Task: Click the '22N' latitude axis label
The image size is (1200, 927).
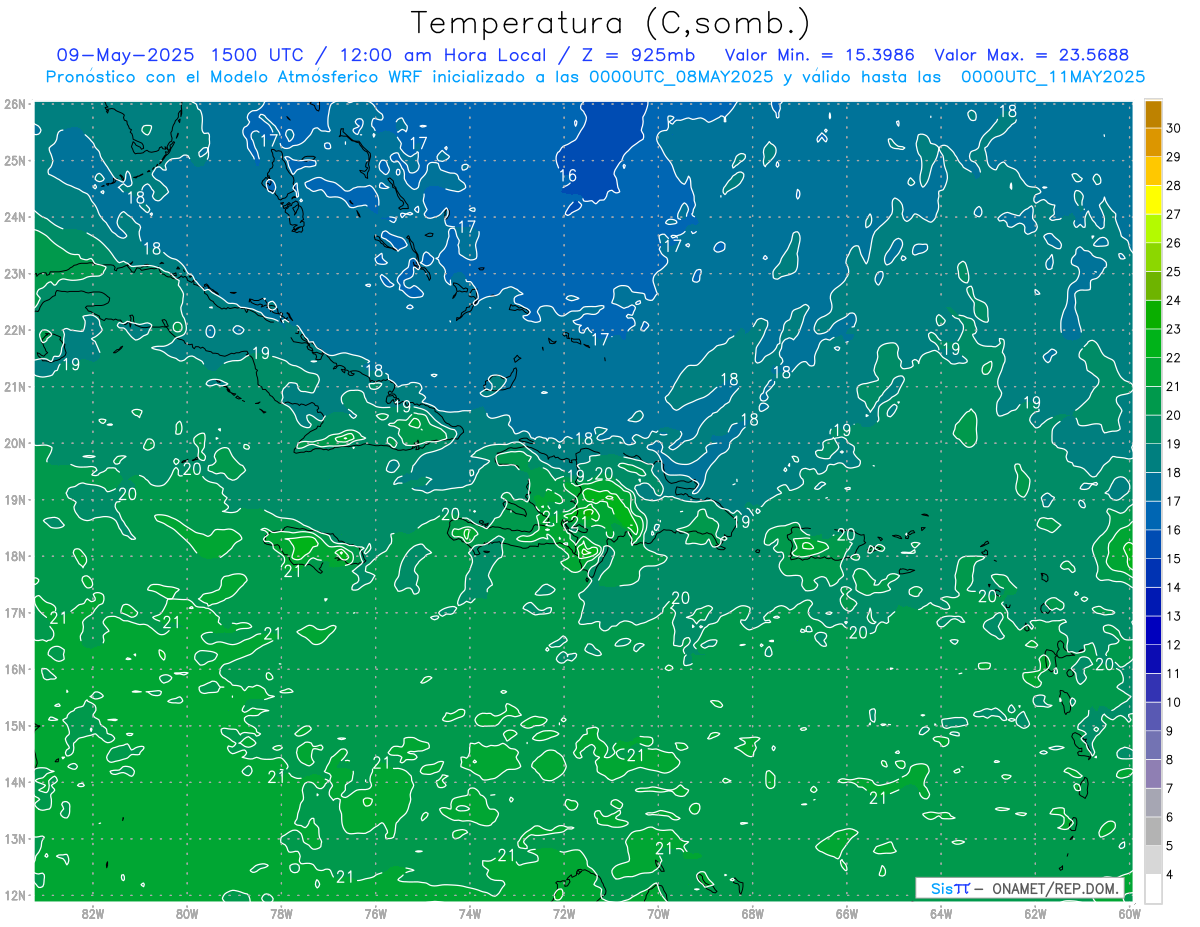Action: tap(15, 330)
